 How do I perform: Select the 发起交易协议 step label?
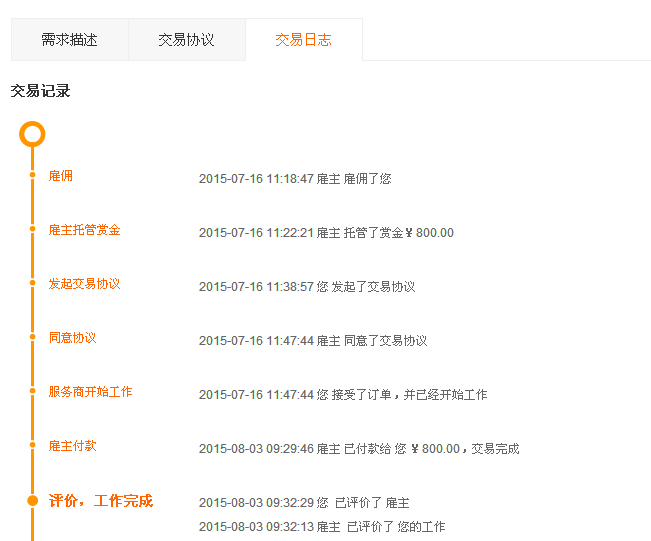tap(84, 284)
